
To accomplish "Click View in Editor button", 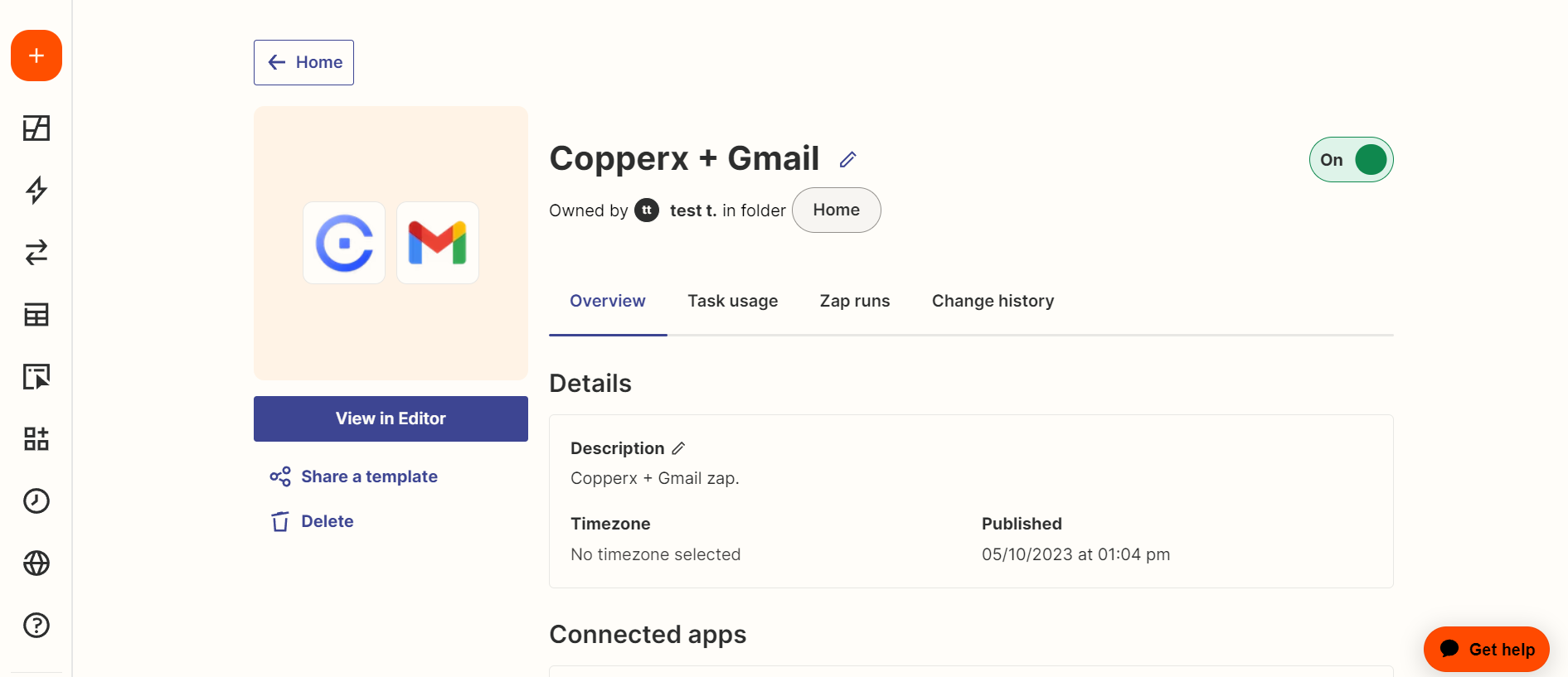I will (391, 418).
